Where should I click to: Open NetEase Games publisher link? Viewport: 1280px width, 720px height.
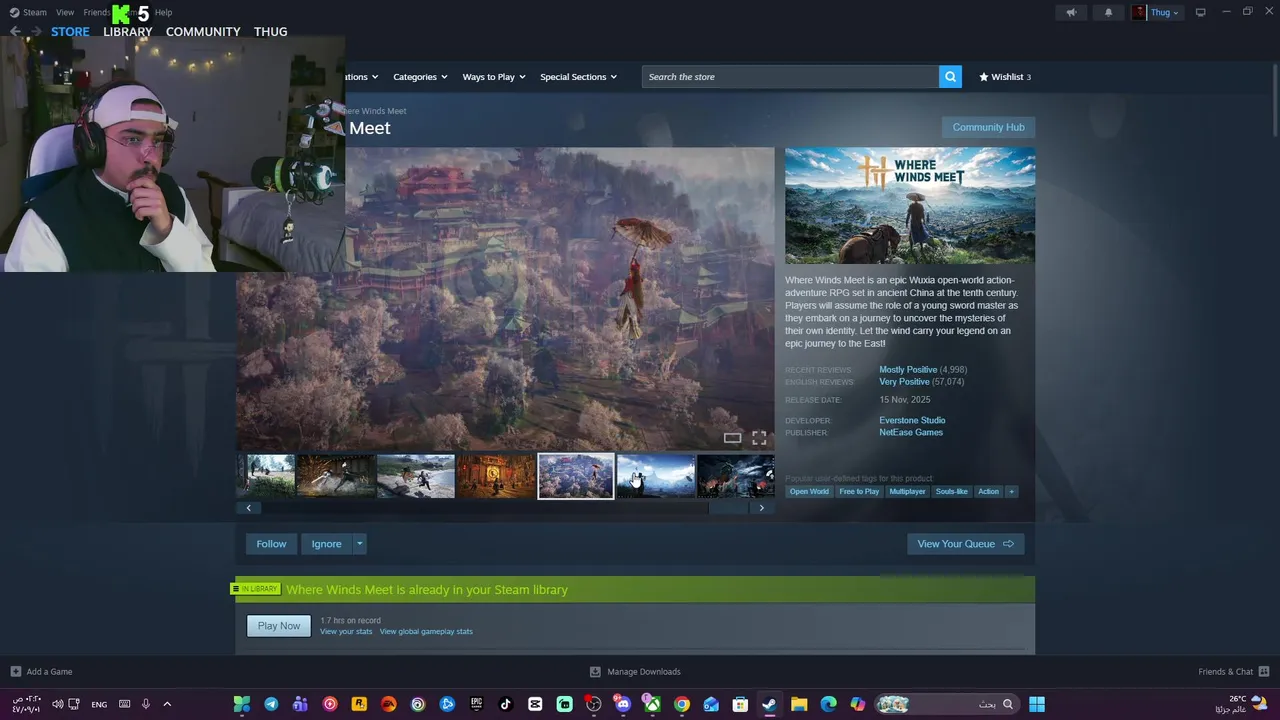click(911, 432)
